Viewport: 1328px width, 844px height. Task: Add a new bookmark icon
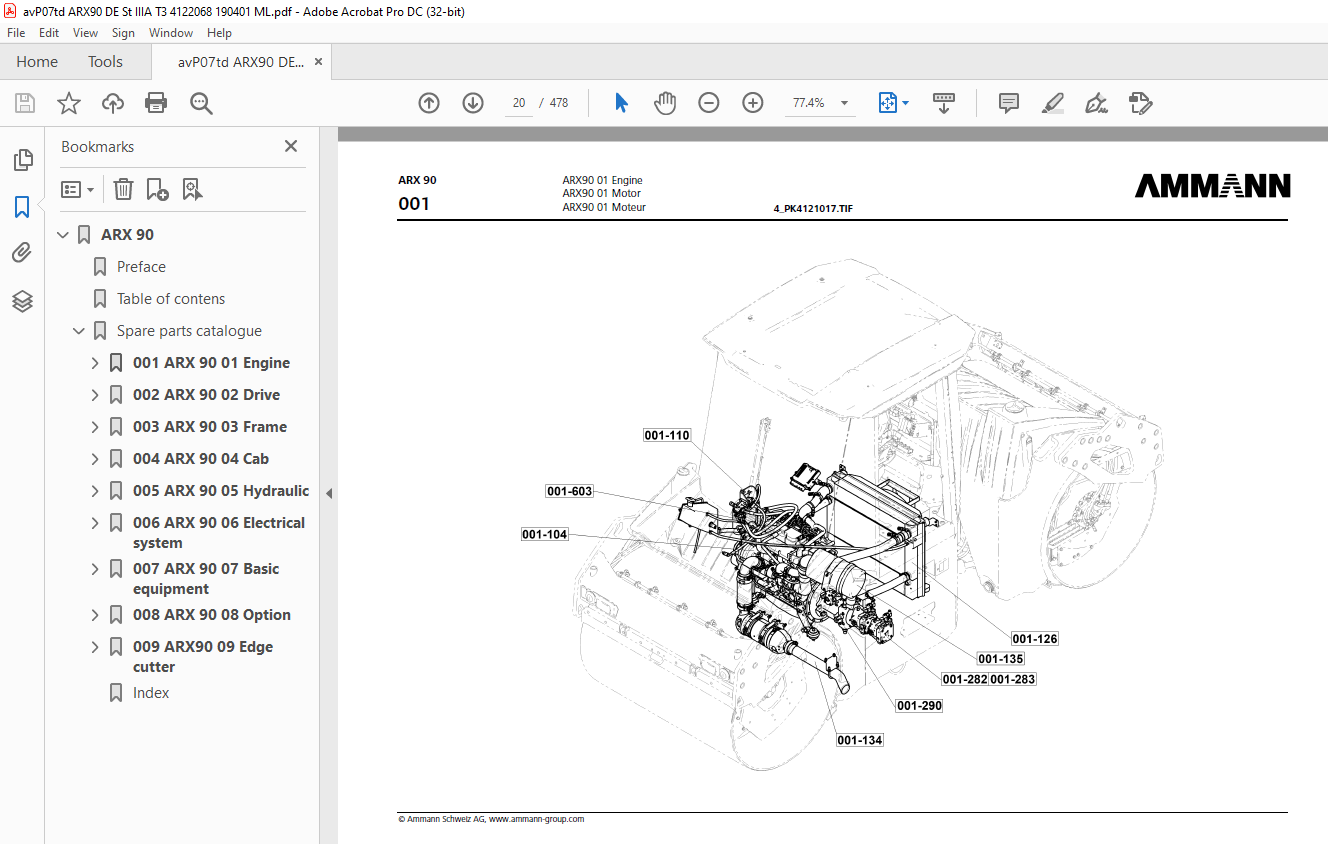[x=157, y=189]
